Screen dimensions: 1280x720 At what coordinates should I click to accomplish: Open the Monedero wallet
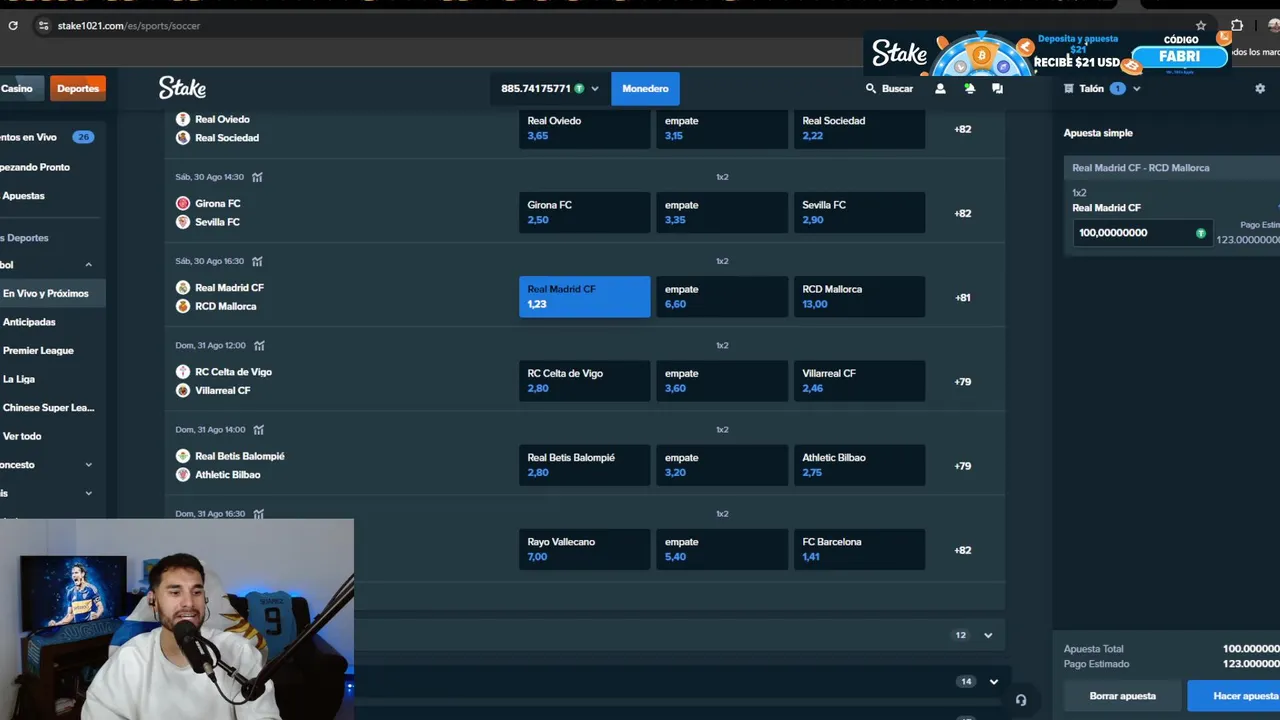645,89
